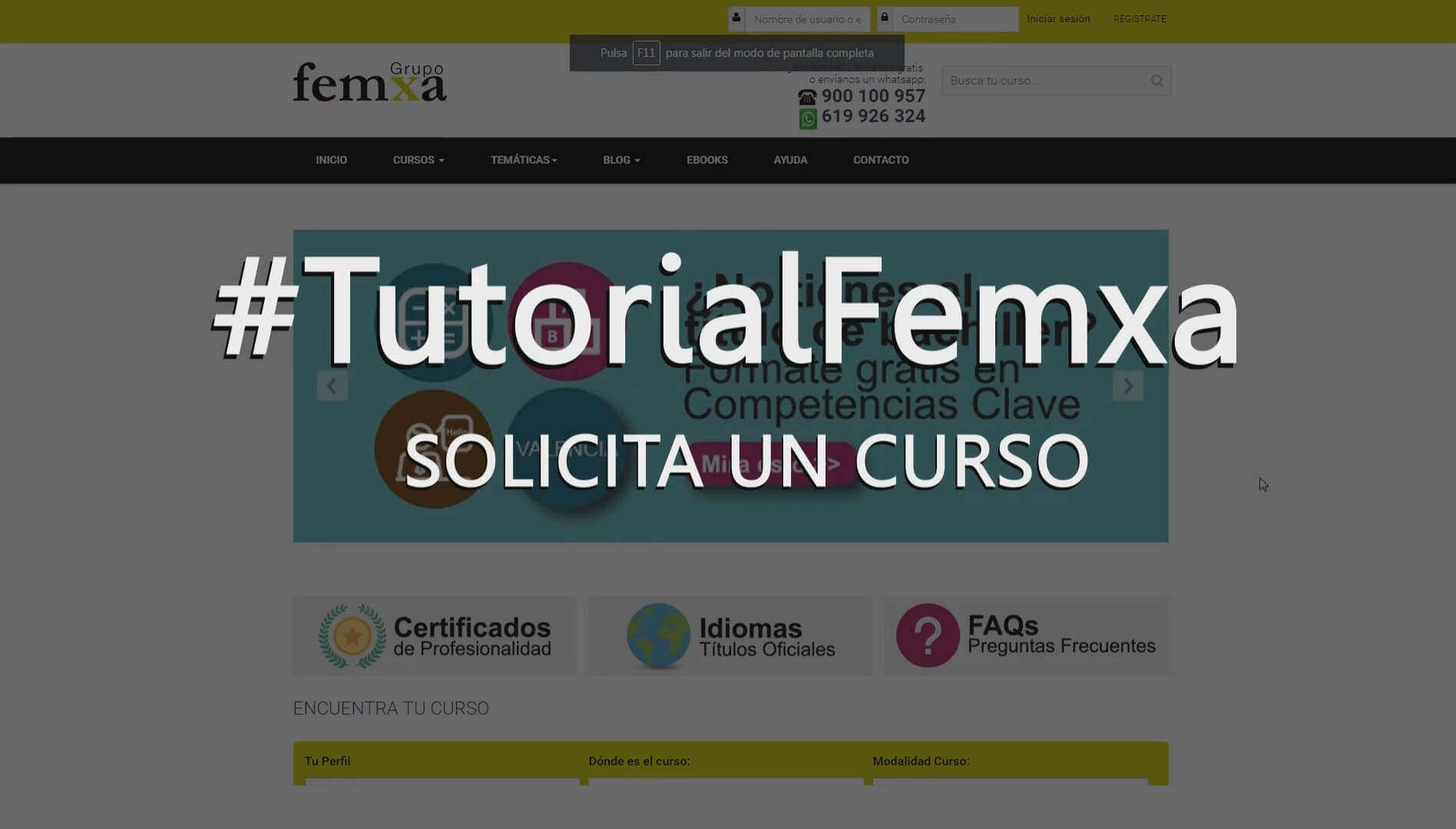This screenshot has width=1456, height=829.
Task: Click the Certificados laurel badge icon
Action: [352, 636]
